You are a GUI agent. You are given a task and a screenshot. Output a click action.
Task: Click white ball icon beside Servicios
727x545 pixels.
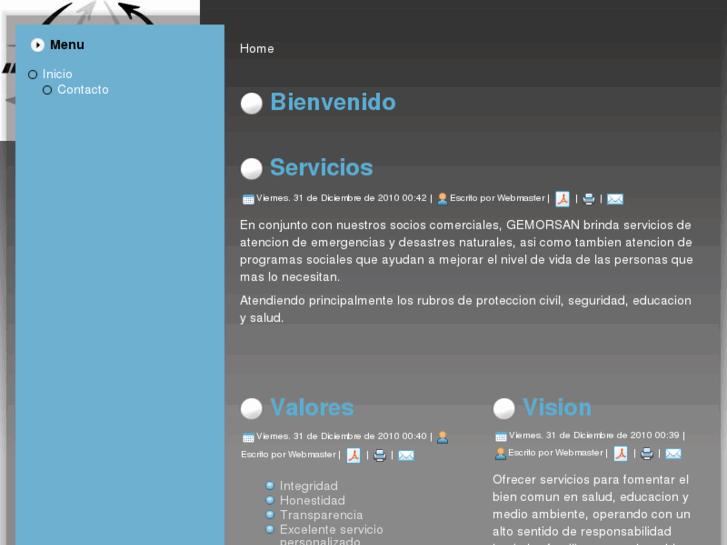pos(251,168)
